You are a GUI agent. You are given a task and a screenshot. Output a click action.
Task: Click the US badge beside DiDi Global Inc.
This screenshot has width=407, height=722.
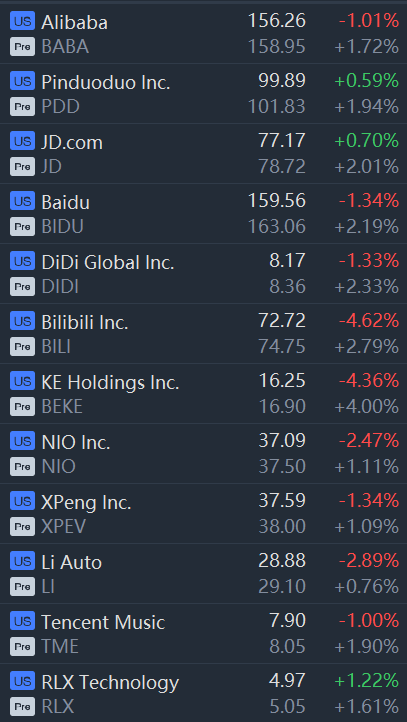point(22,261)
